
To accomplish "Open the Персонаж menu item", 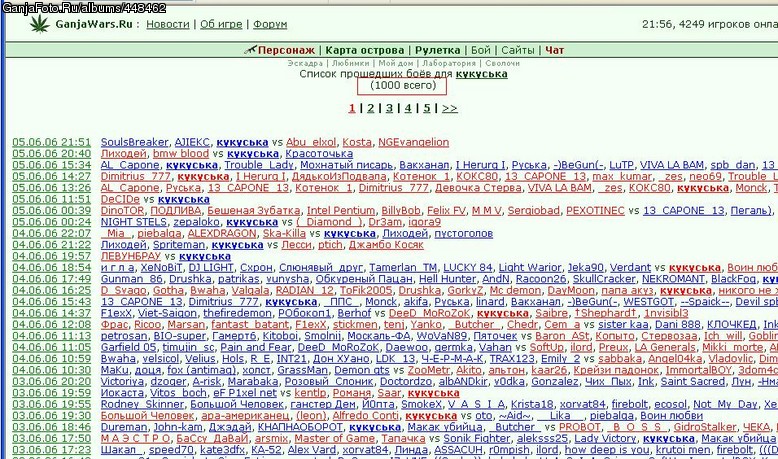I will [286, 50].
